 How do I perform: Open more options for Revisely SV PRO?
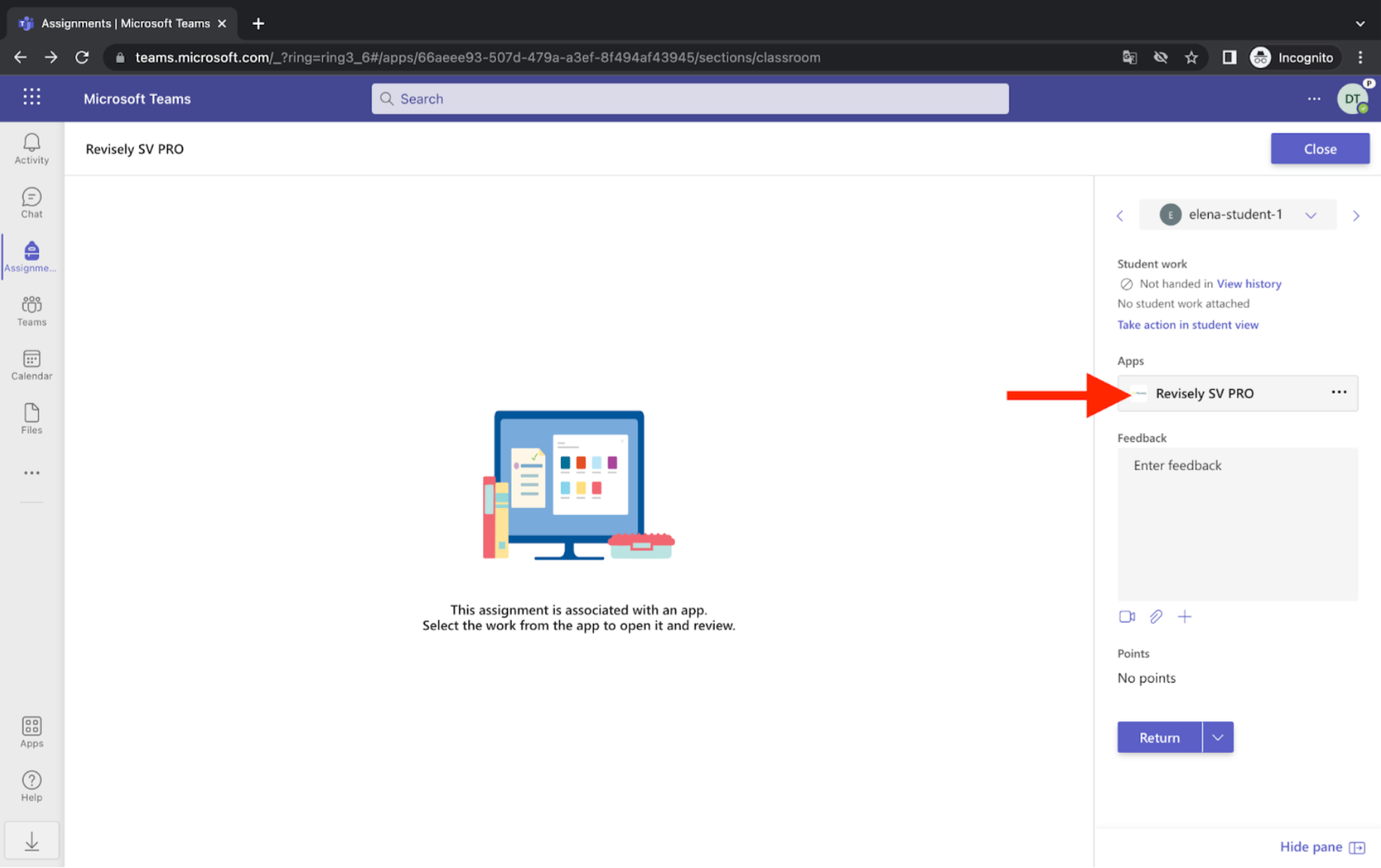[x=1338, y=392]
